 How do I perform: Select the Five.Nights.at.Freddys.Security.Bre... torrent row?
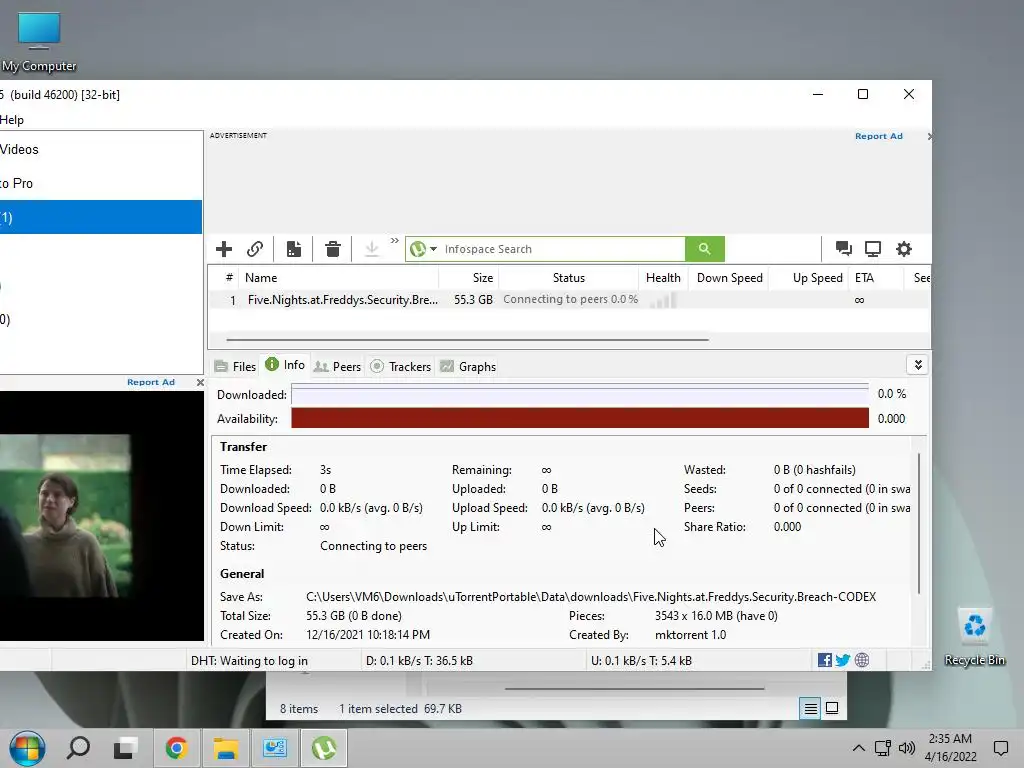(x=568, y=300)
